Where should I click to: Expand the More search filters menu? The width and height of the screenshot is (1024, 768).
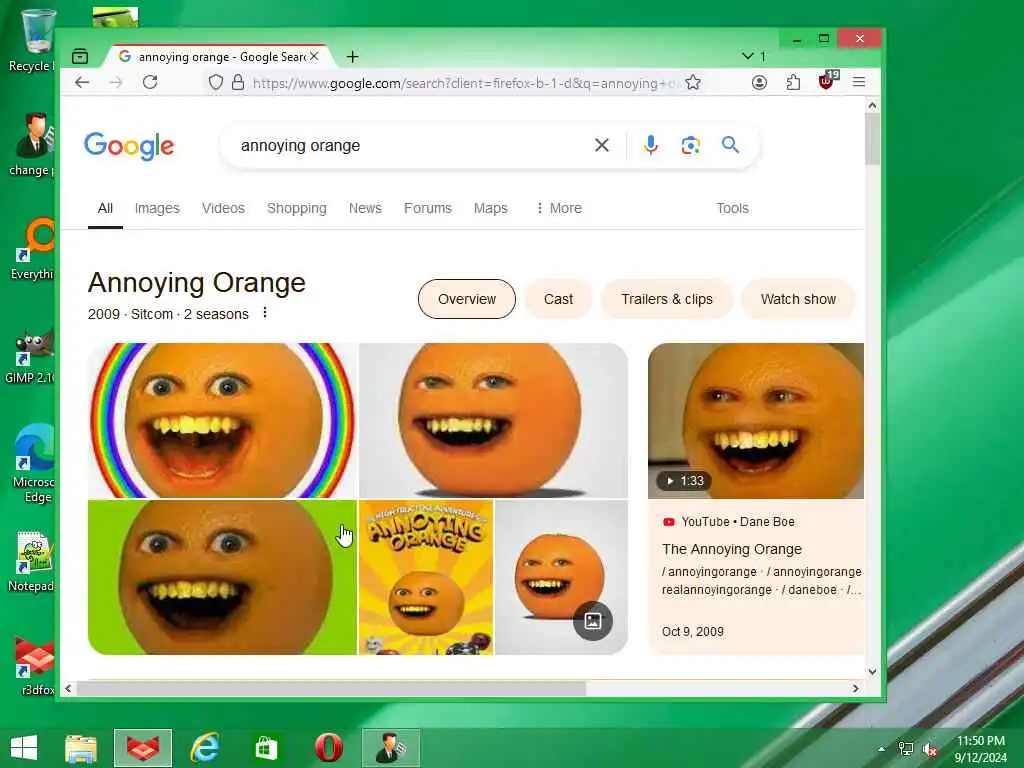(558, 208)
